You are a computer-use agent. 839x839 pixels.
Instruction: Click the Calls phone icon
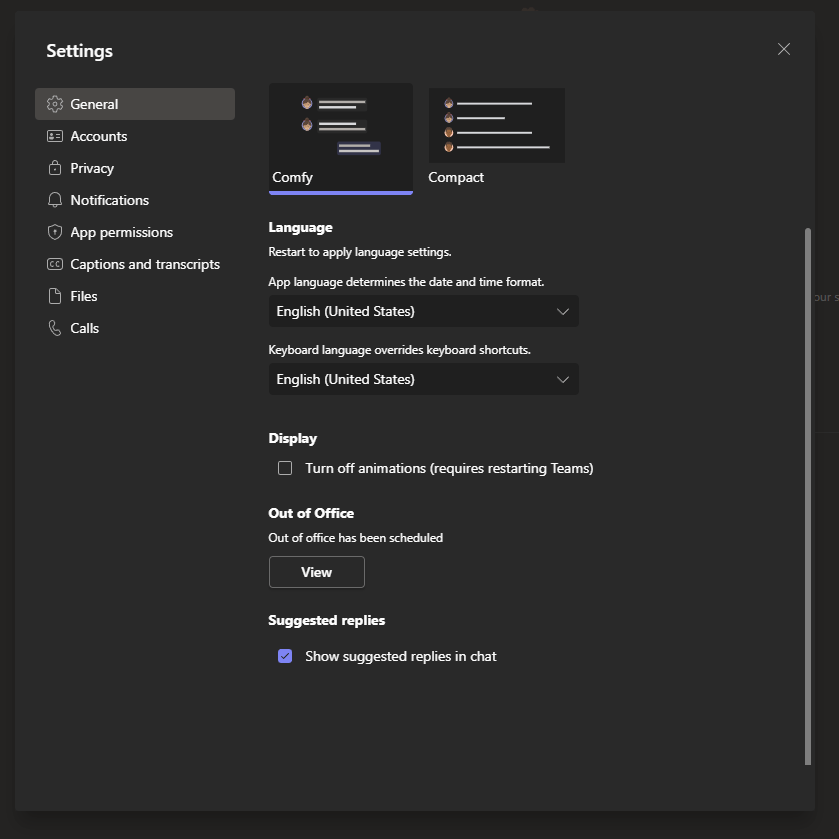[55, 328]
